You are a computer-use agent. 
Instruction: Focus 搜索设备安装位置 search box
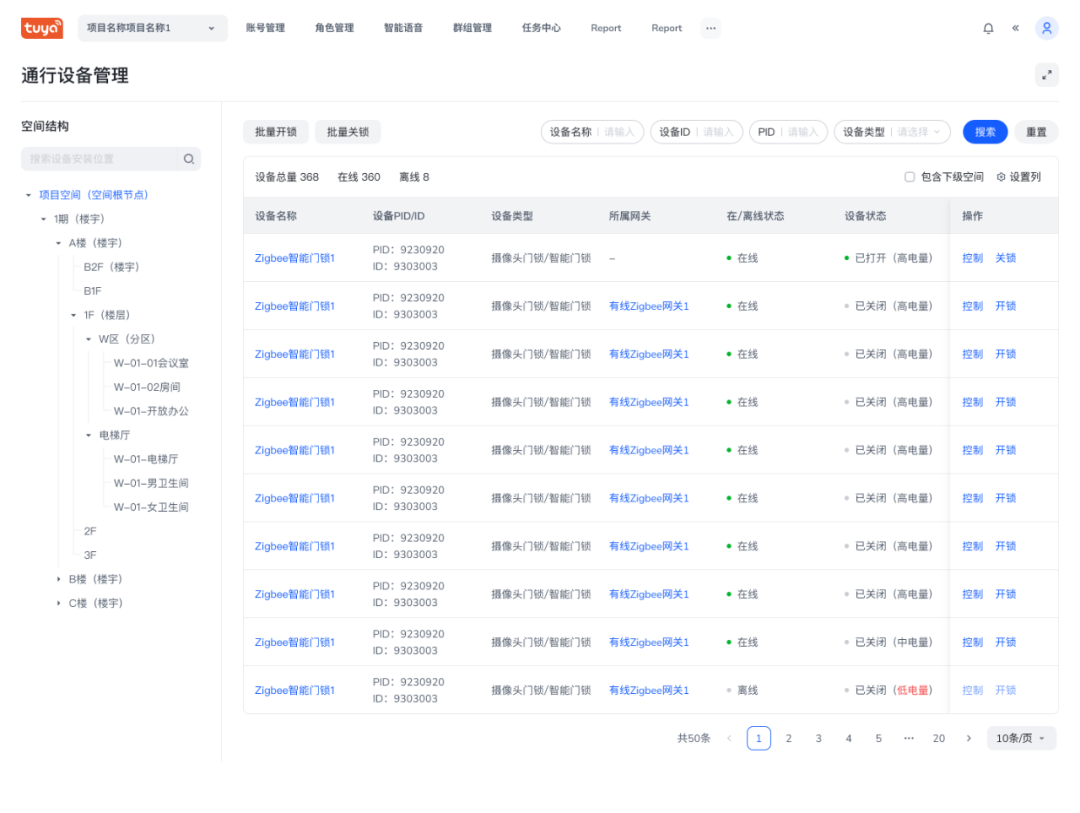100,159
